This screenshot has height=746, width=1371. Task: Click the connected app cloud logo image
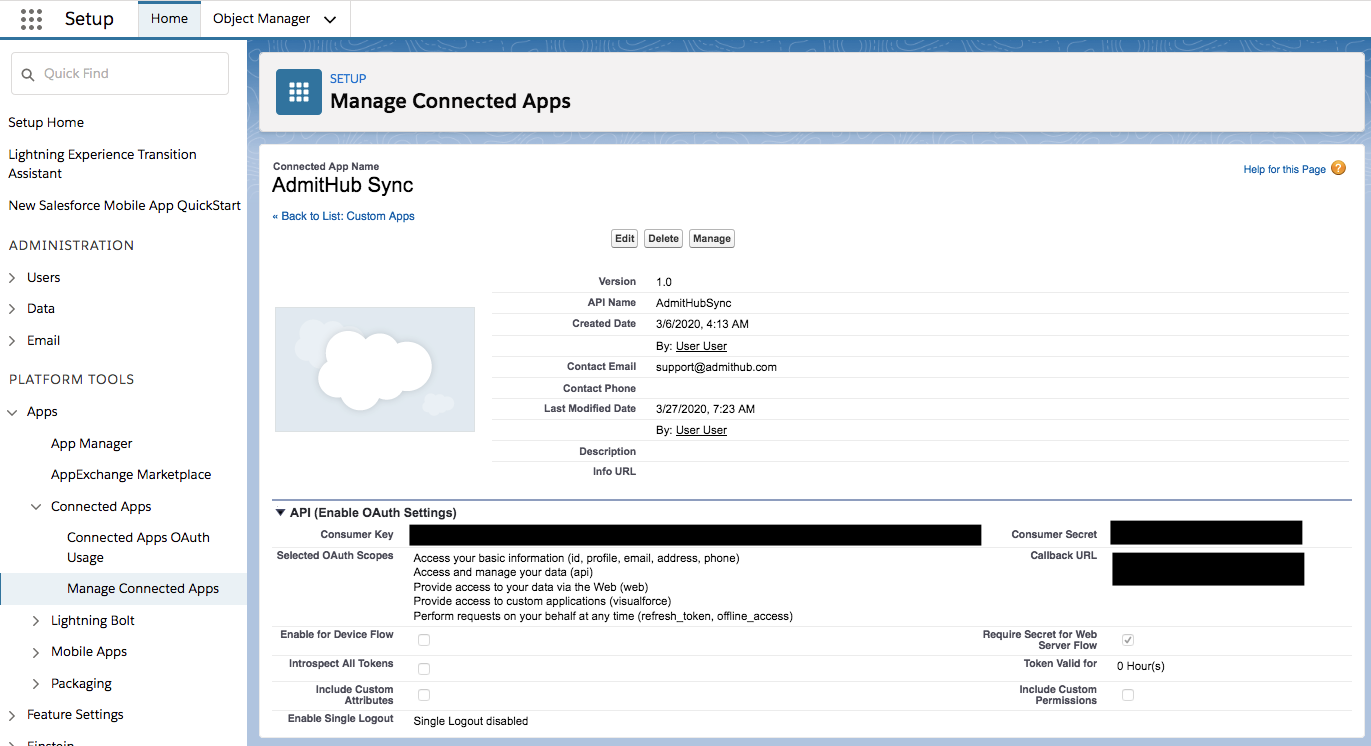click(375, 369)
